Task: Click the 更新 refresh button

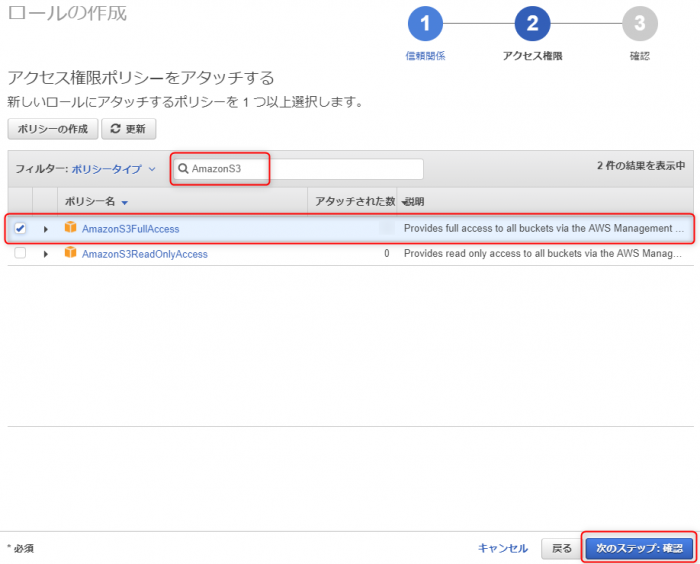Action: (129, 129)
